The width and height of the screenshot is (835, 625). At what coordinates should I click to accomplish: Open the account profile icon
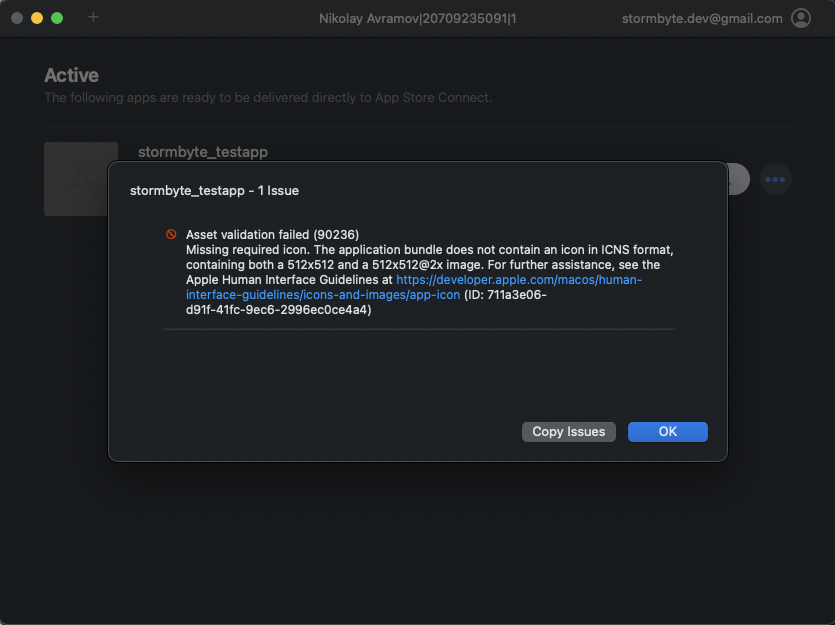pyautogui.click(x=800, y=18)
